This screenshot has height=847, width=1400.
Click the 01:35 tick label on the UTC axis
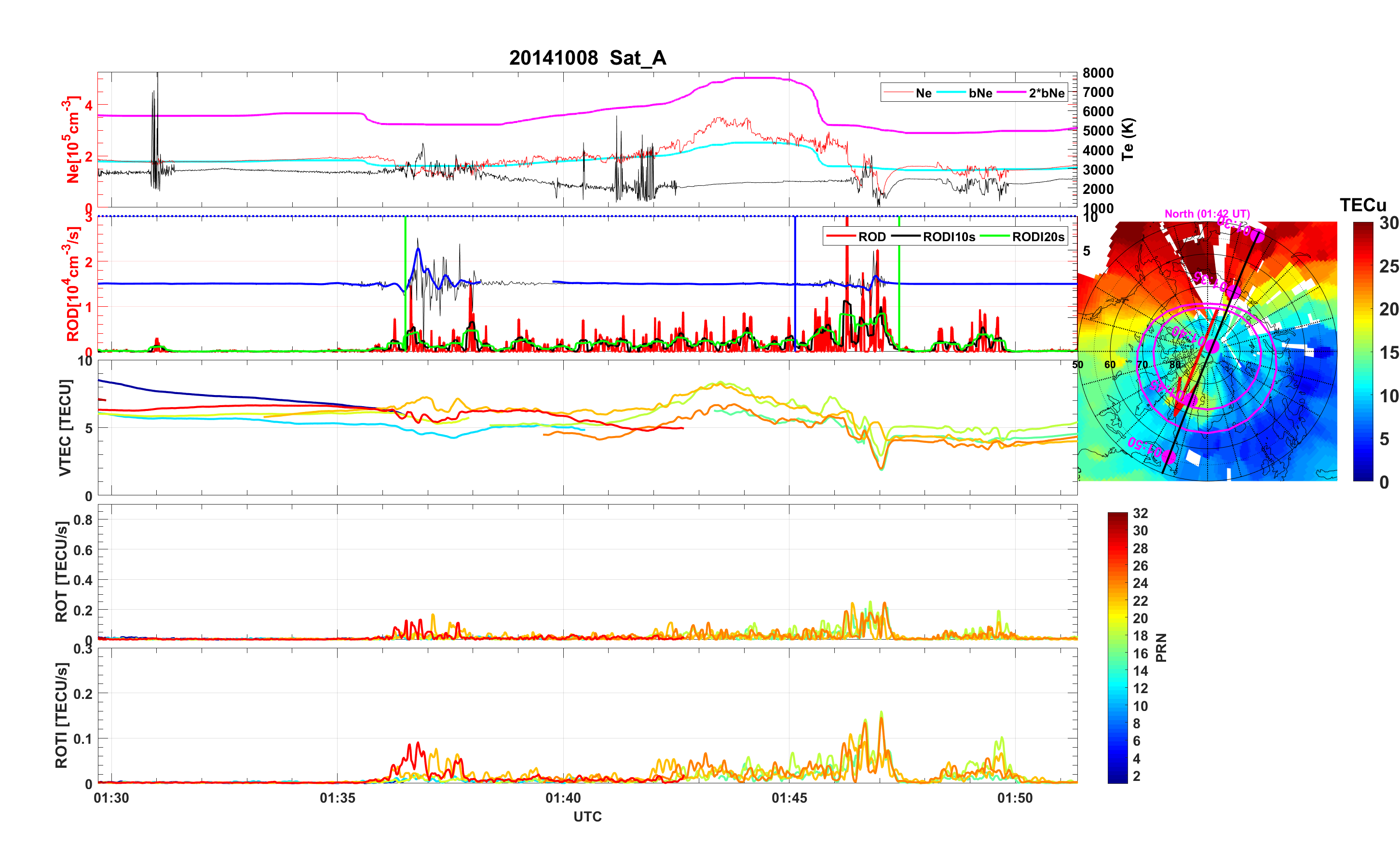[337, 798]
